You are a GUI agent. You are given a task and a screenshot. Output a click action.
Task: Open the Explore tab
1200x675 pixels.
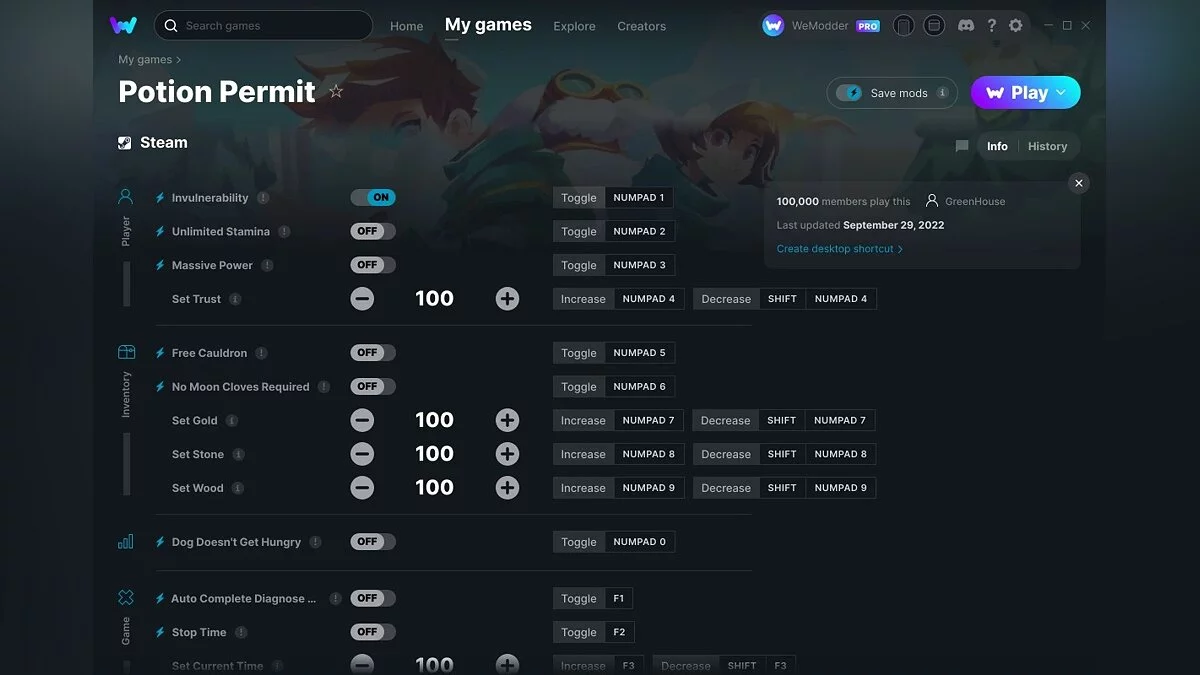click(x=574, y=26)
